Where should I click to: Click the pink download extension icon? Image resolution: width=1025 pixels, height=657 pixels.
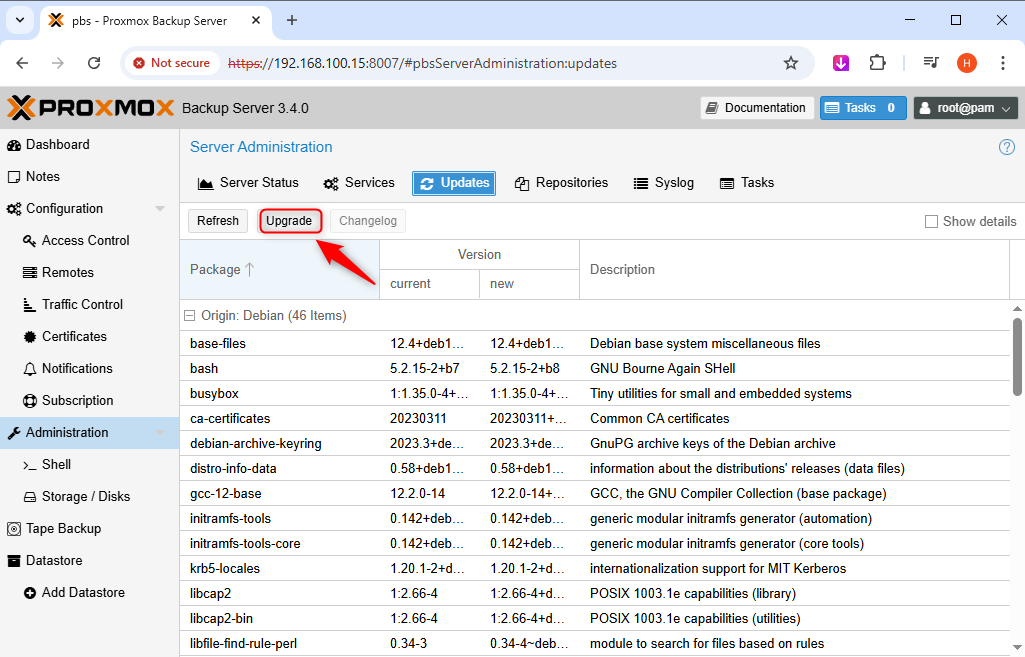tap(841, 63)
